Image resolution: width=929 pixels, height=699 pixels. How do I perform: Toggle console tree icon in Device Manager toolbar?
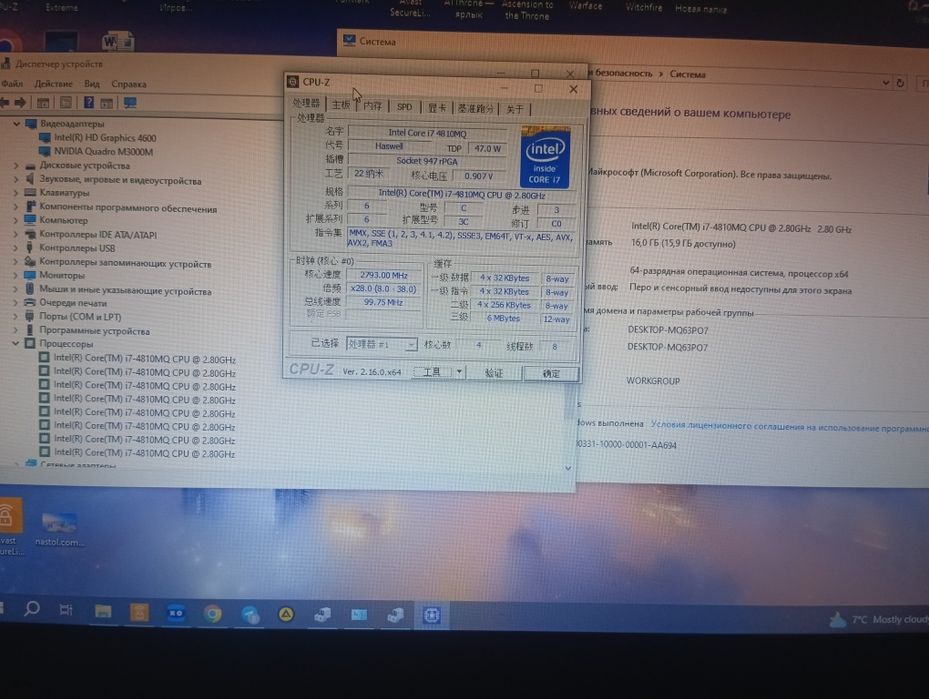pos(43,103)
